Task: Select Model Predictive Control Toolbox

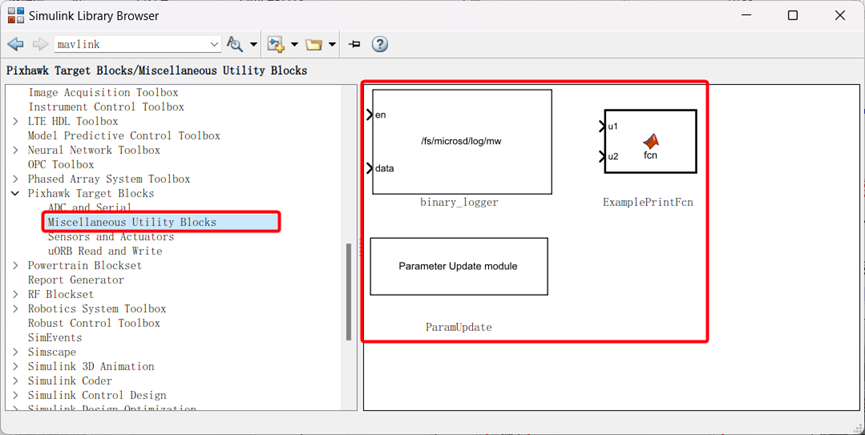Action: pyautogui.click(x=124, y=136)
